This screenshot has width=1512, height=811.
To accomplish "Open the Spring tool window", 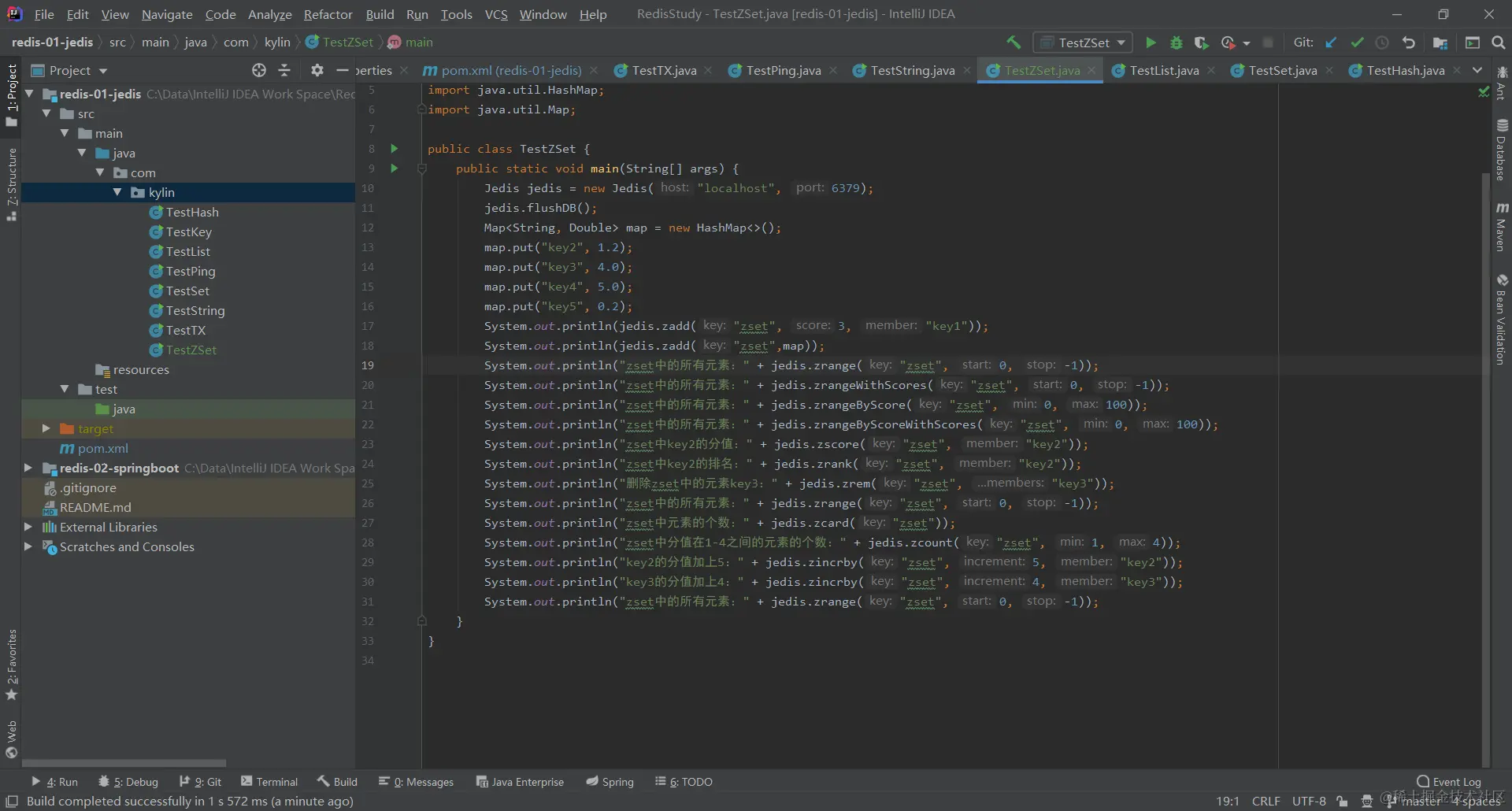I will pyautogui.click(x=610, y=781).
